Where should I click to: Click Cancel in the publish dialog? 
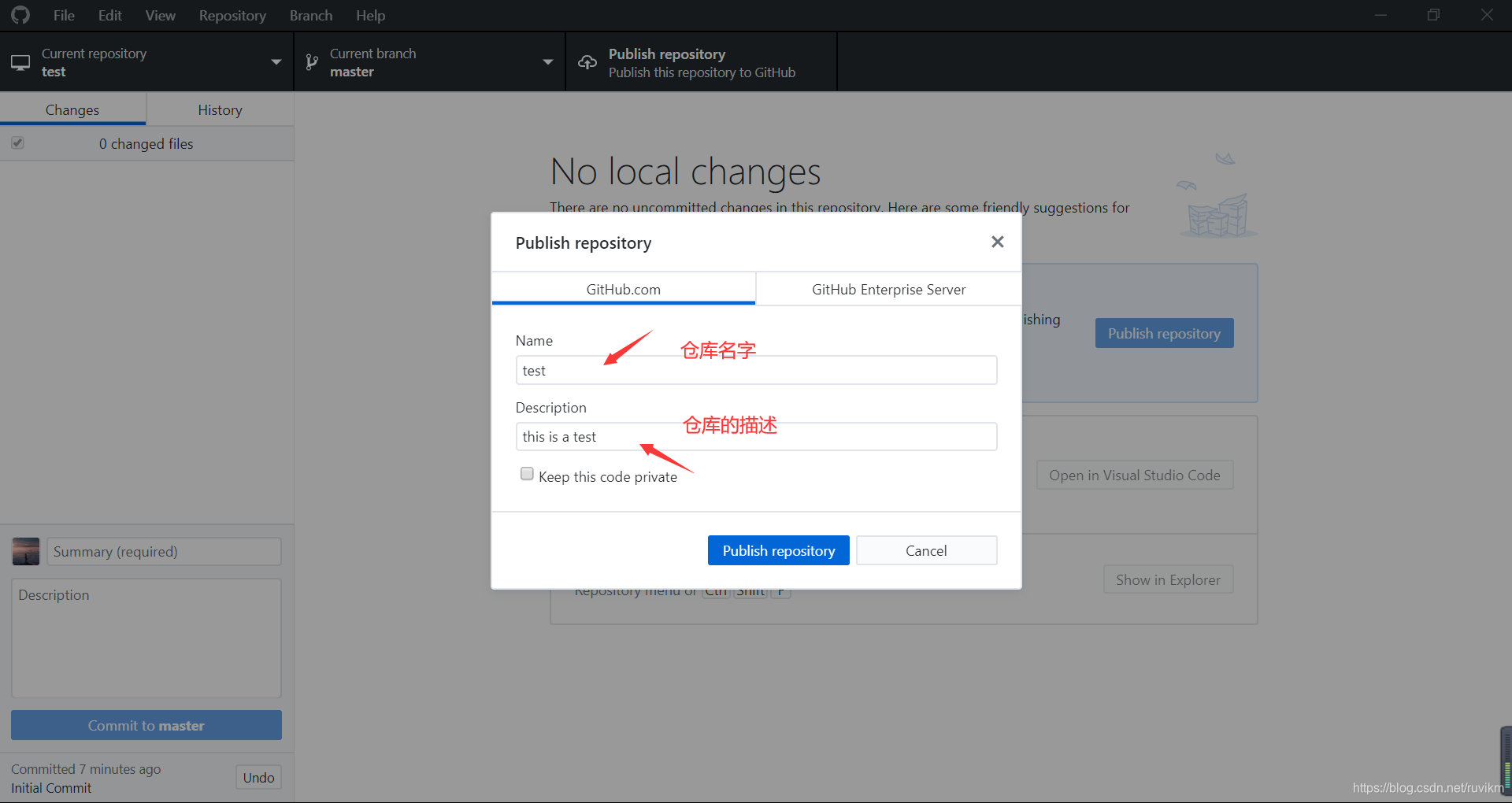(x=926, y=550)
